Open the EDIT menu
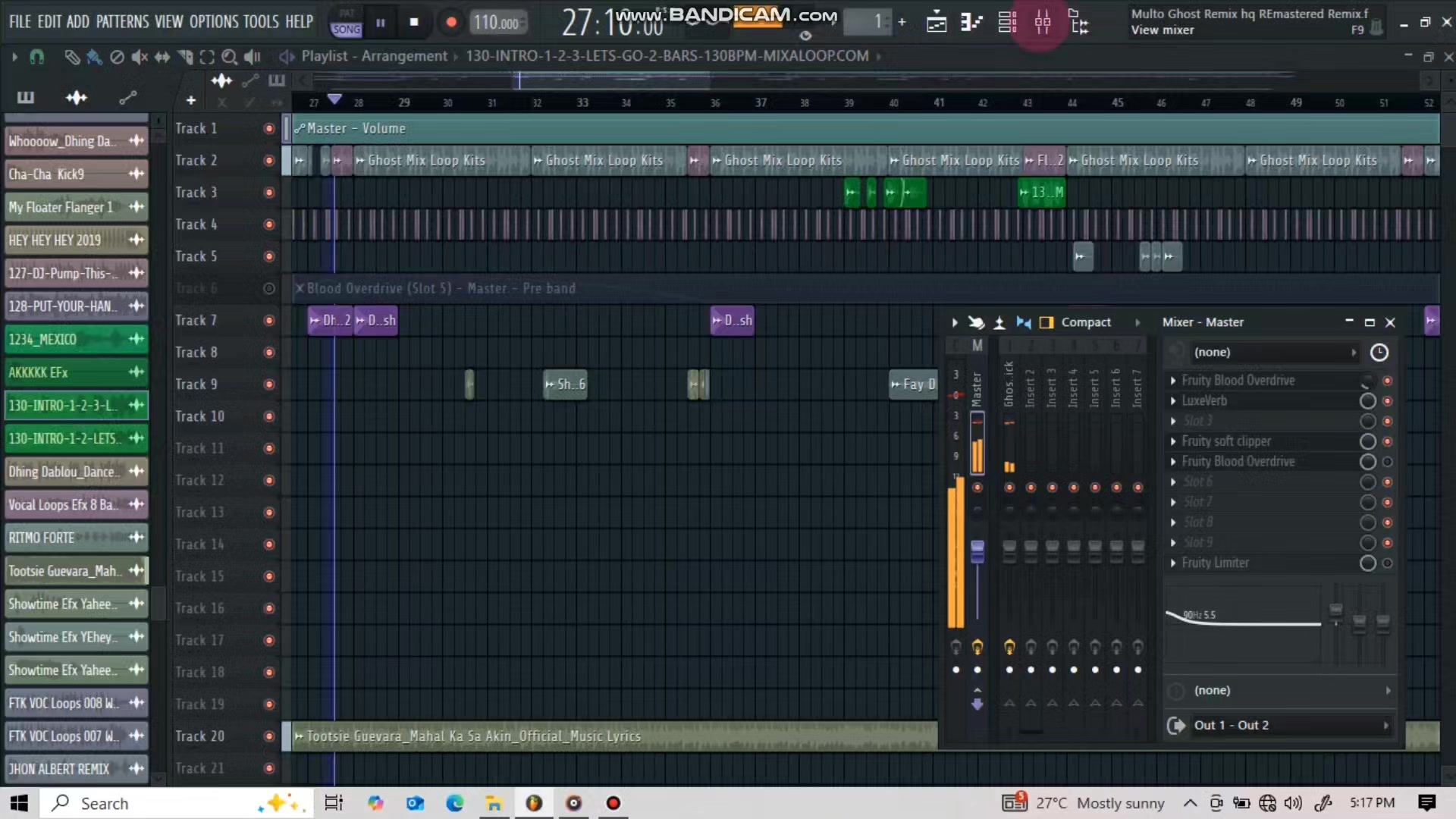This screenshot has height=819, width=1456. tap(49, 22)
